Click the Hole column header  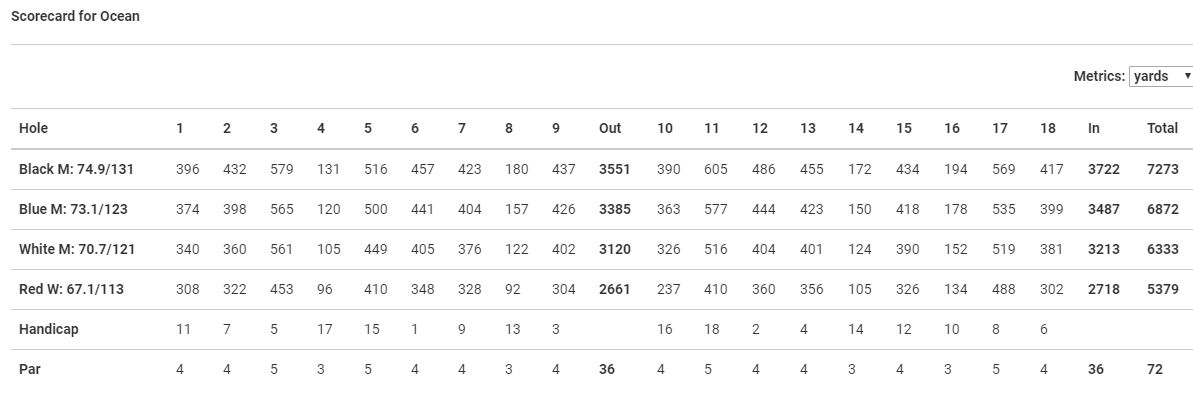(x=33, y=129)
